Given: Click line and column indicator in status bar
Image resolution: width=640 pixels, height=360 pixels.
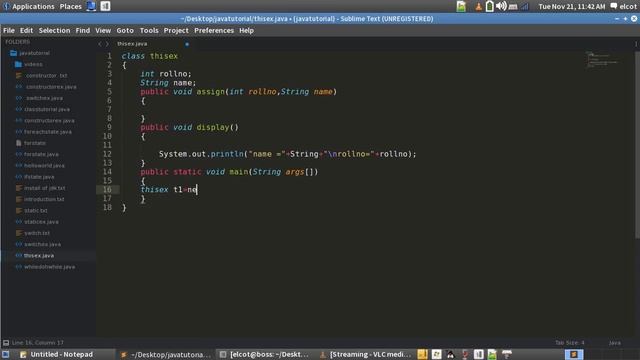Looking at the screenshot, I should coord(38,343).
